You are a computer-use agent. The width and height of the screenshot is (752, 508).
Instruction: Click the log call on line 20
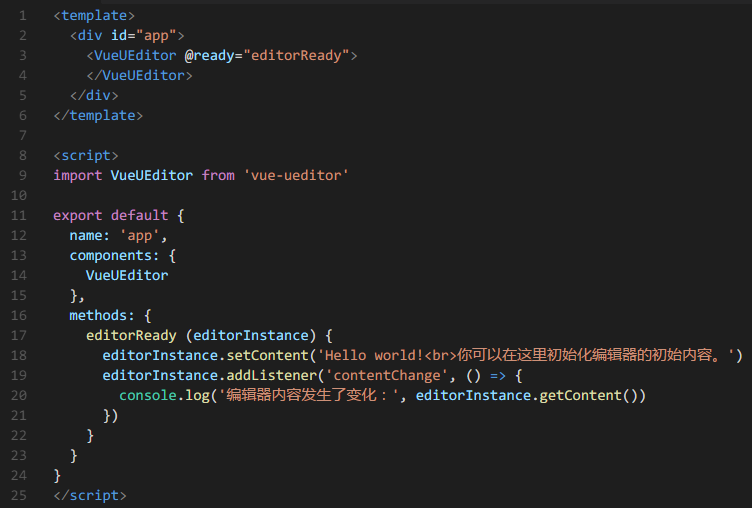click(198, 396)
